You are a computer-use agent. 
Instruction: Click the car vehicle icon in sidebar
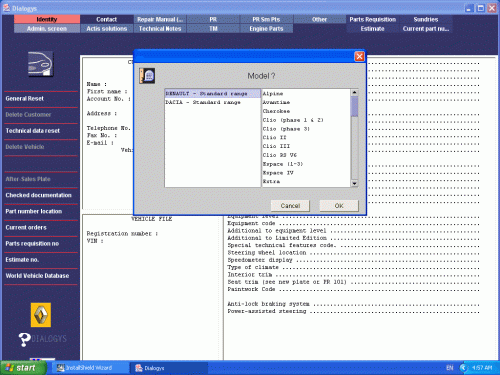pyautogui.click(x=40, y=64)
